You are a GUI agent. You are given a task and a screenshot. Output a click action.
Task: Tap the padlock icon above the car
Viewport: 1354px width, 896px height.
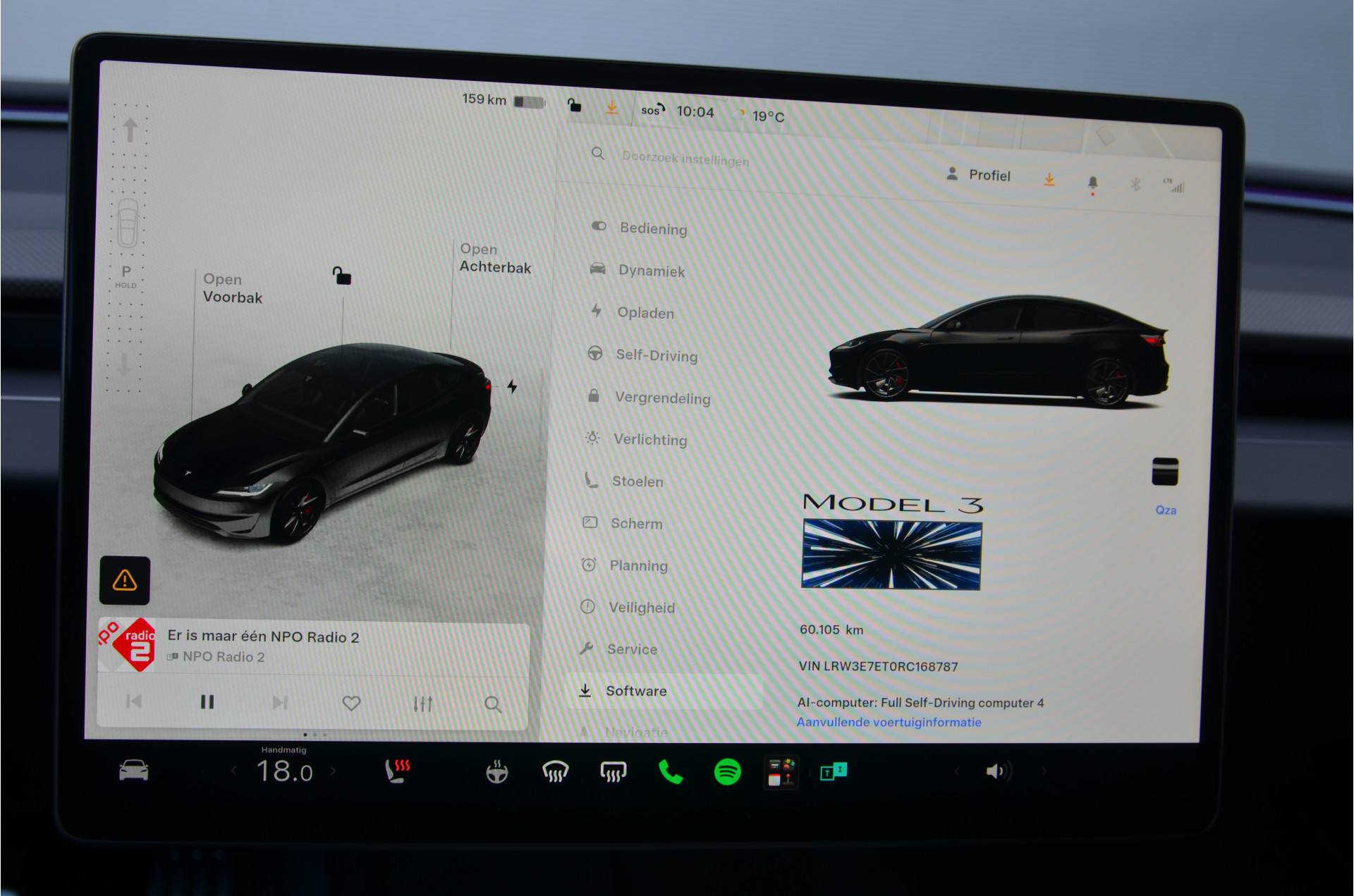342,276
